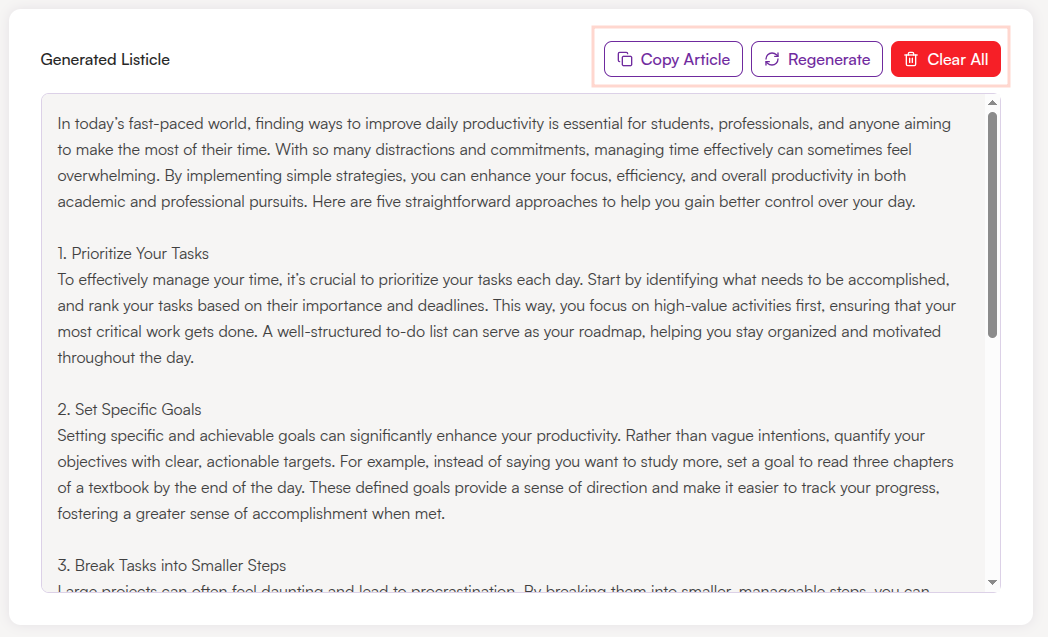
Task: Click the Generated Listicle heading
Action: point(105,60)
